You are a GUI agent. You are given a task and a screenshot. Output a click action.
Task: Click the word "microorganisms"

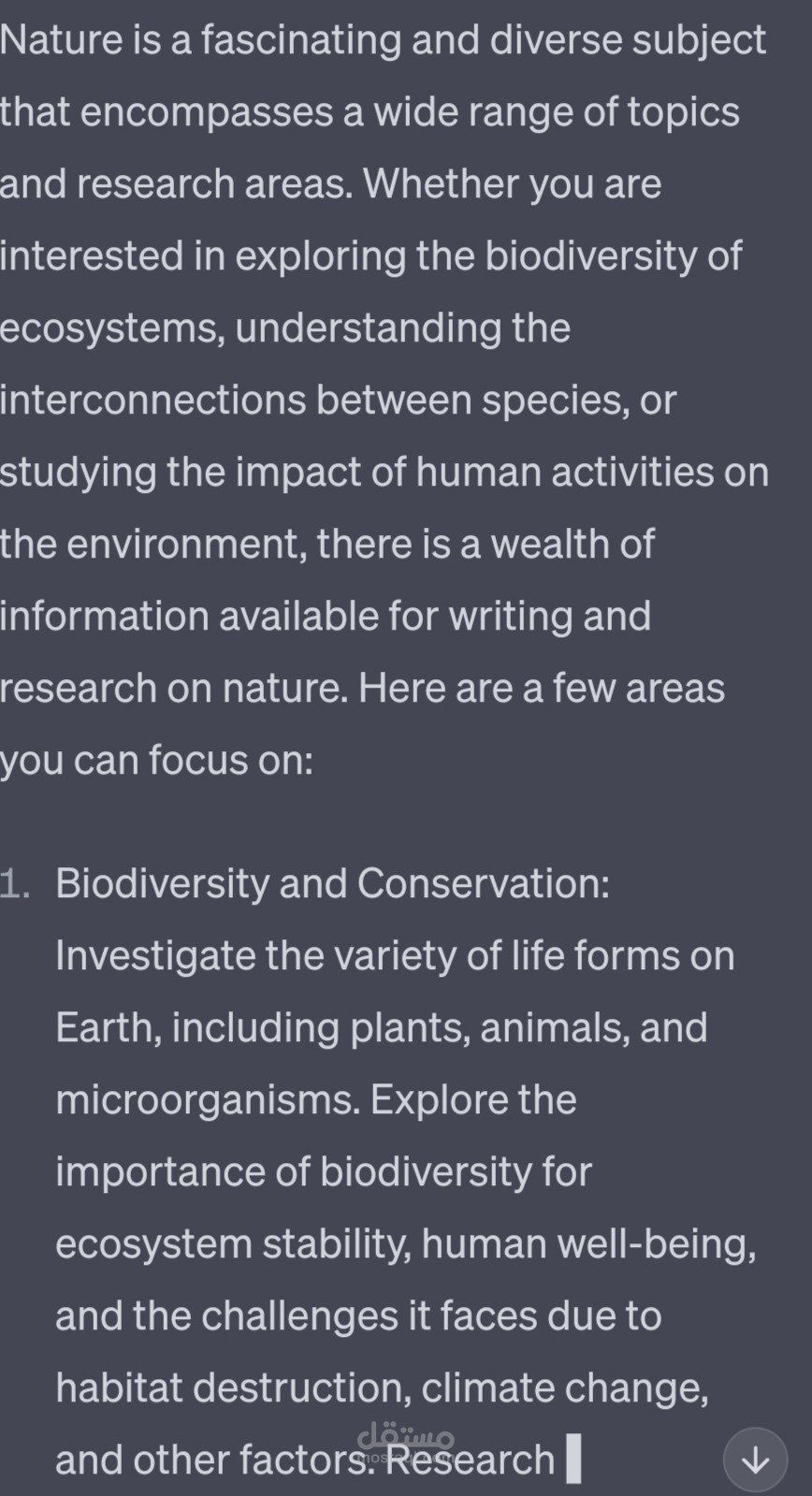(207, 1100)
